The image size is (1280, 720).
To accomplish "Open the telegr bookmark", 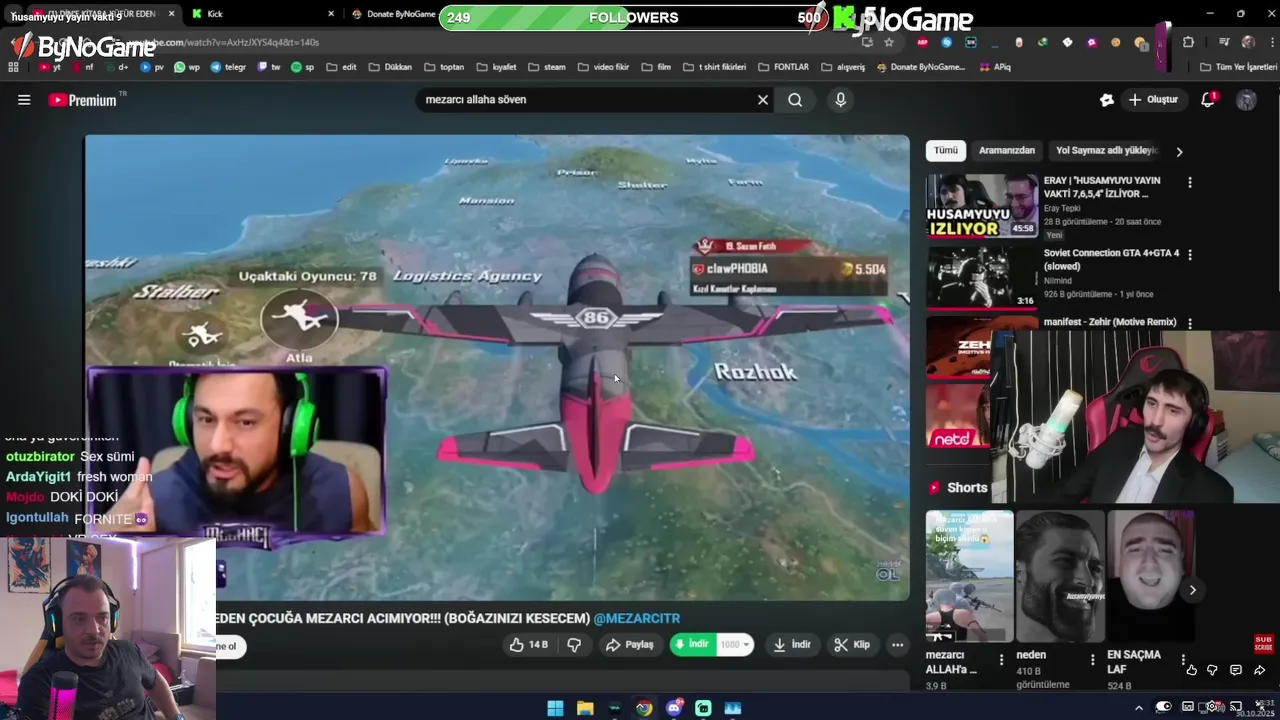I will [x=230, y=67].
